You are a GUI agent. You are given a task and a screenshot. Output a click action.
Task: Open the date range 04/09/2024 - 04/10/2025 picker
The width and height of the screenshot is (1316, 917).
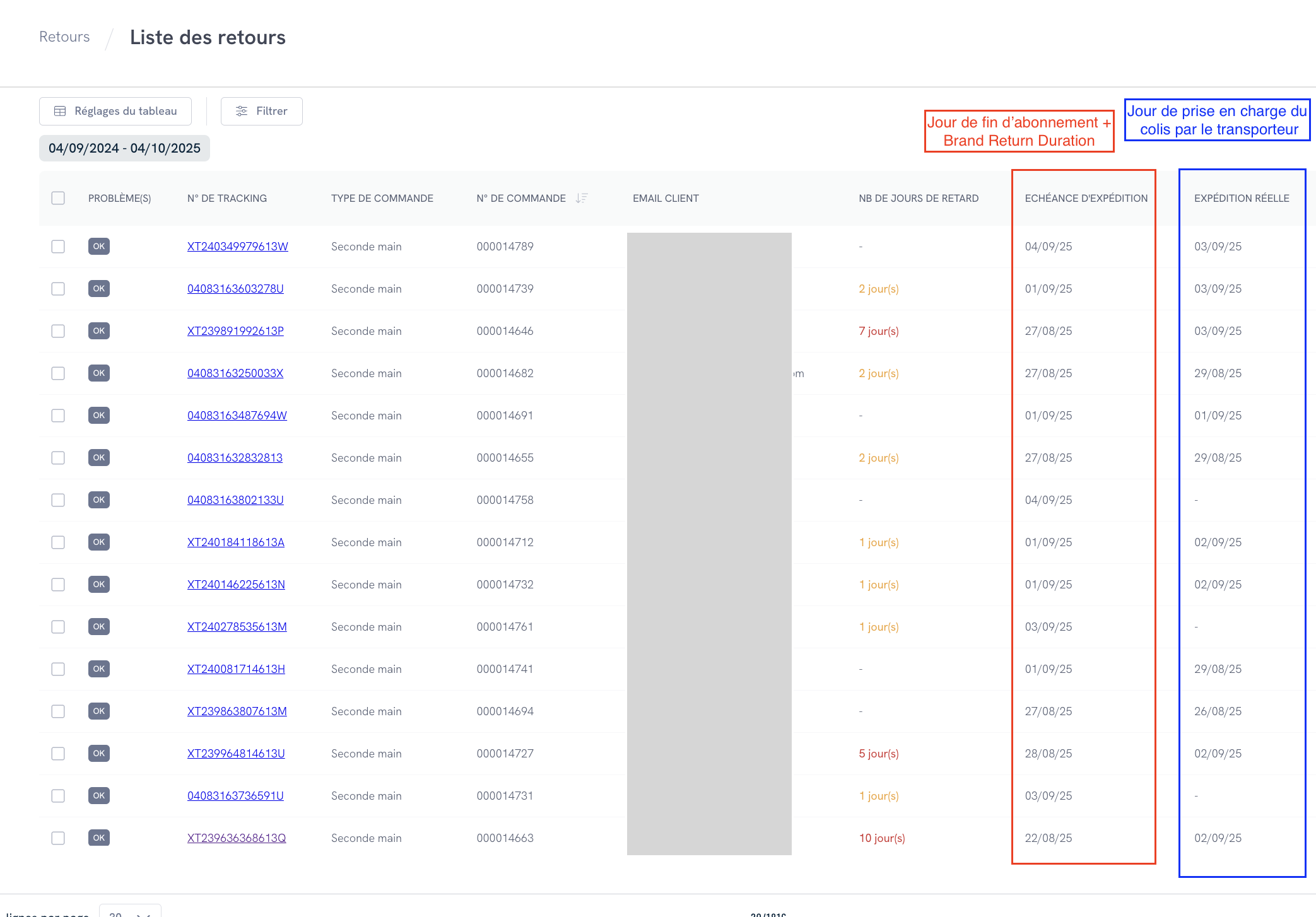point(124,148)
